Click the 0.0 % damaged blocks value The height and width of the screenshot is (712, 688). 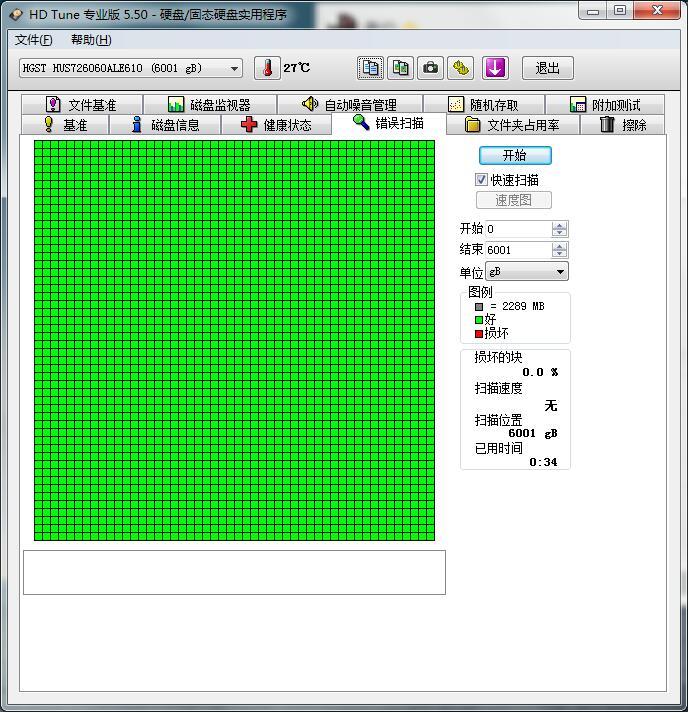click(x=540, y=372)
